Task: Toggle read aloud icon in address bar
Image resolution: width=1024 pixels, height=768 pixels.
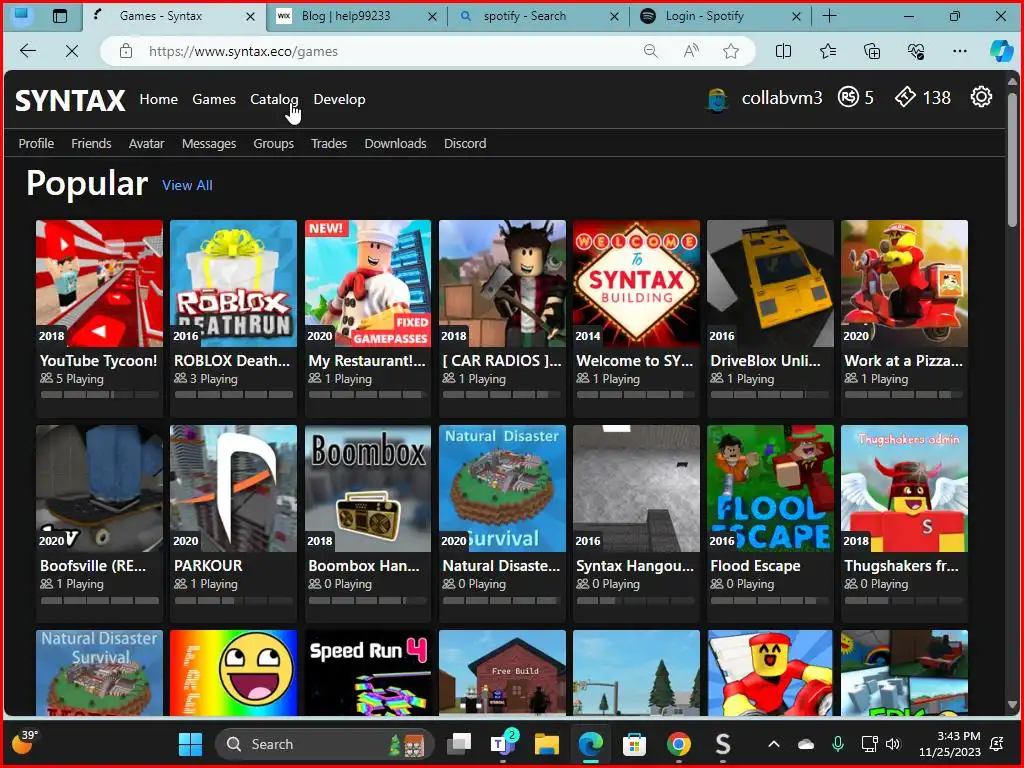Action: point(691,51)
